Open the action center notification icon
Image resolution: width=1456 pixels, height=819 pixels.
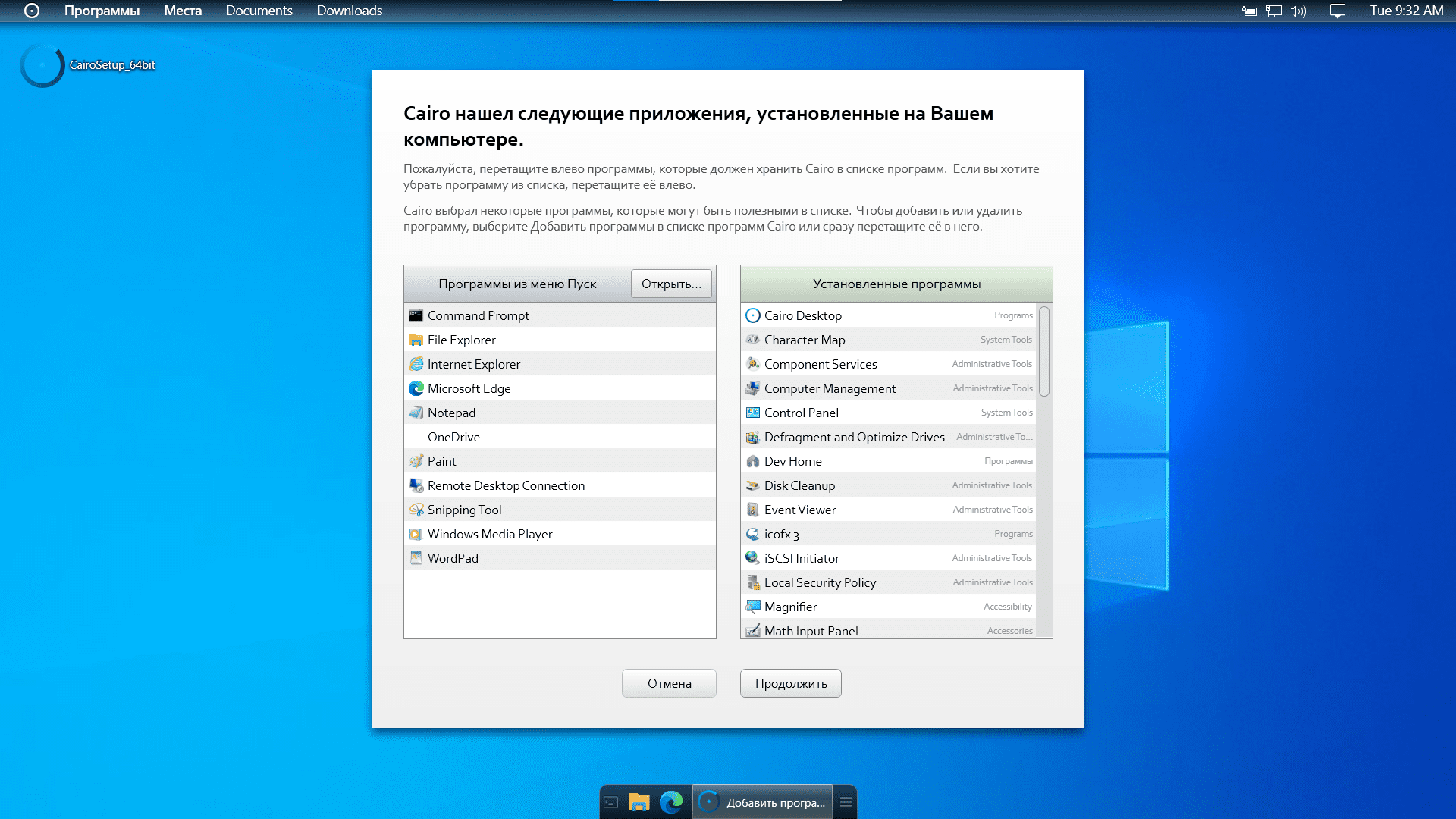[x=1338, y=11]
